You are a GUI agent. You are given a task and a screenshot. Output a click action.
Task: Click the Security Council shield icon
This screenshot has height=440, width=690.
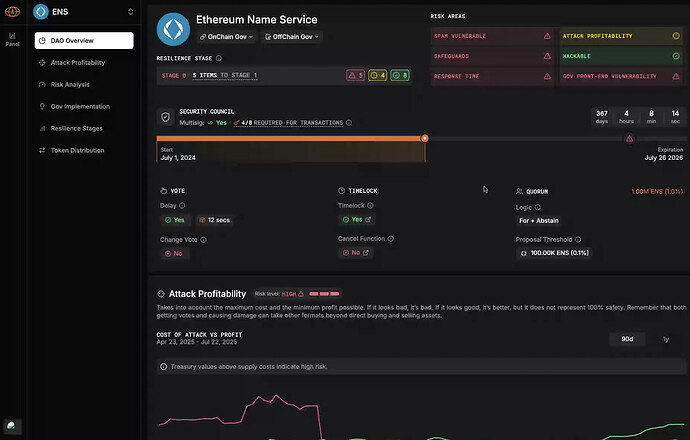click(165, 117)
